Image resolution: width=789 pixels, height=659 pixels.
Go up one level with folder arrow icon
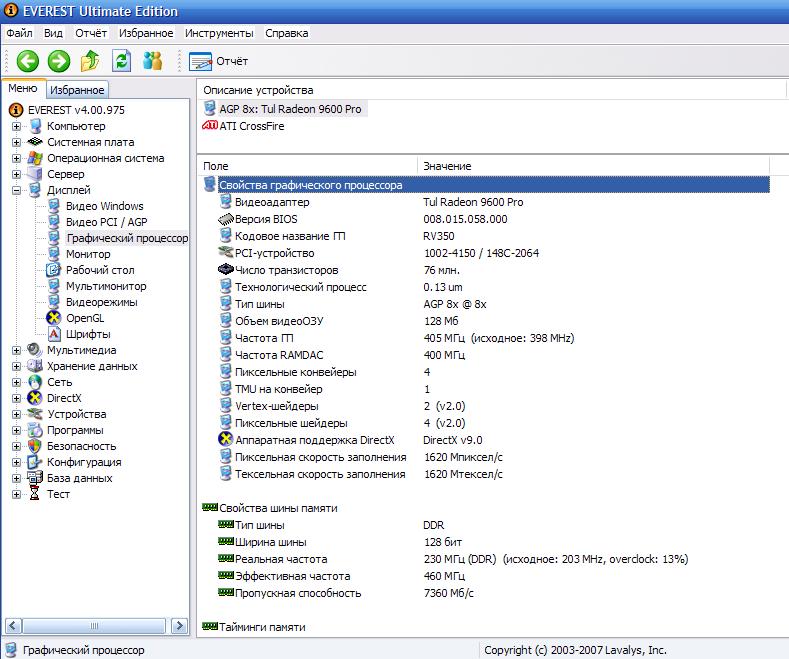(x=90, y=61)
